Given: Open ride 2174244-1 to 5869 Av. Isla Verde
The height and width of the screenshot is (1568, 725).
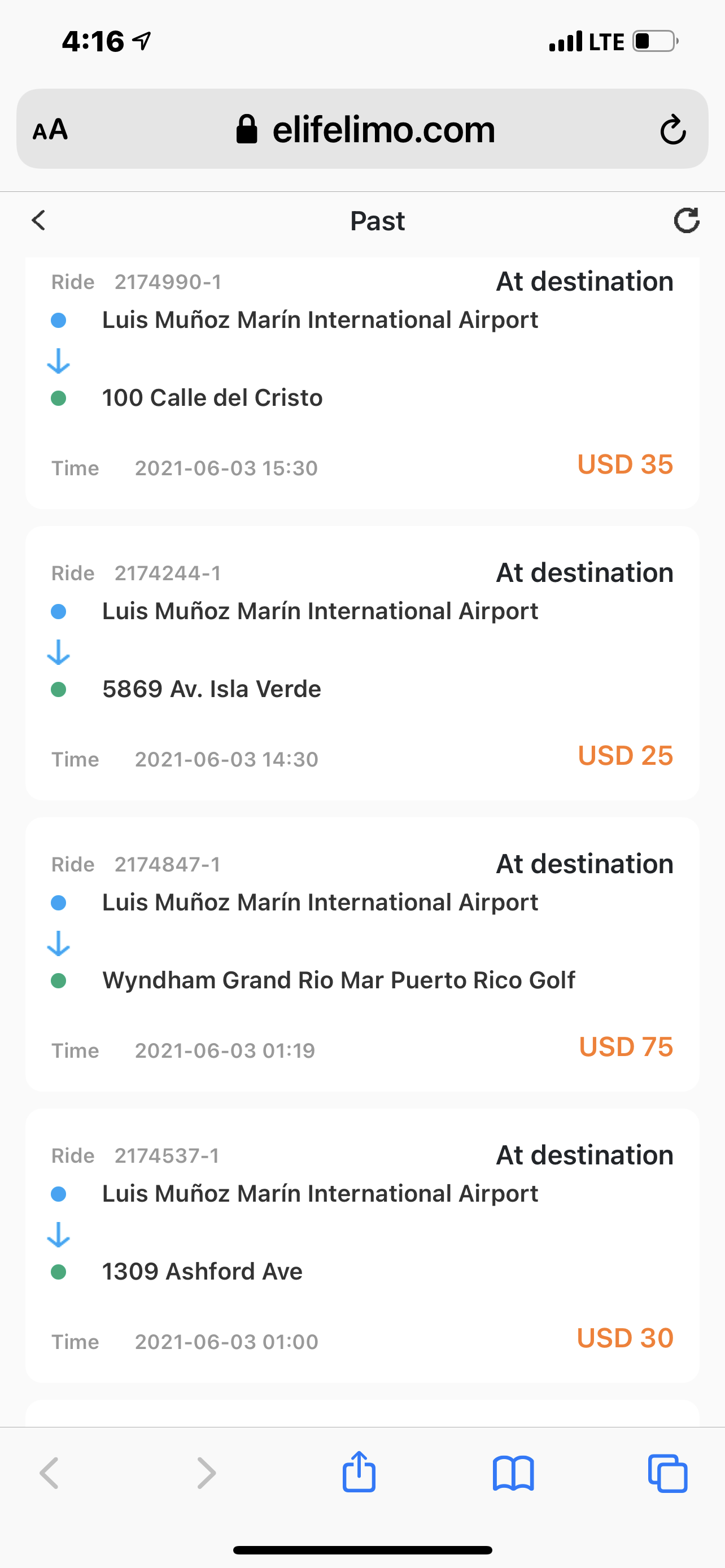Looking at the screenshot, I should 362,663.
